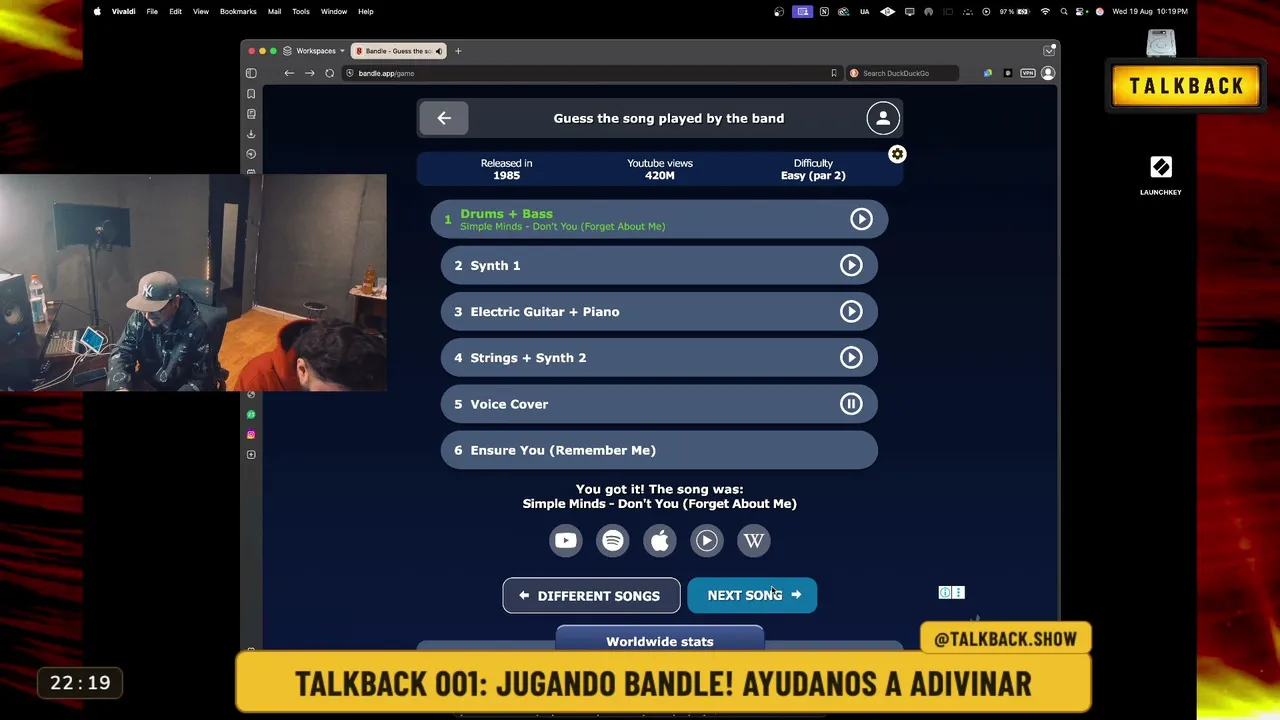This screenshot has width=1280, height=720.
Task: Open the WhatsApp web panel
Action: click(x=251, y=414)
